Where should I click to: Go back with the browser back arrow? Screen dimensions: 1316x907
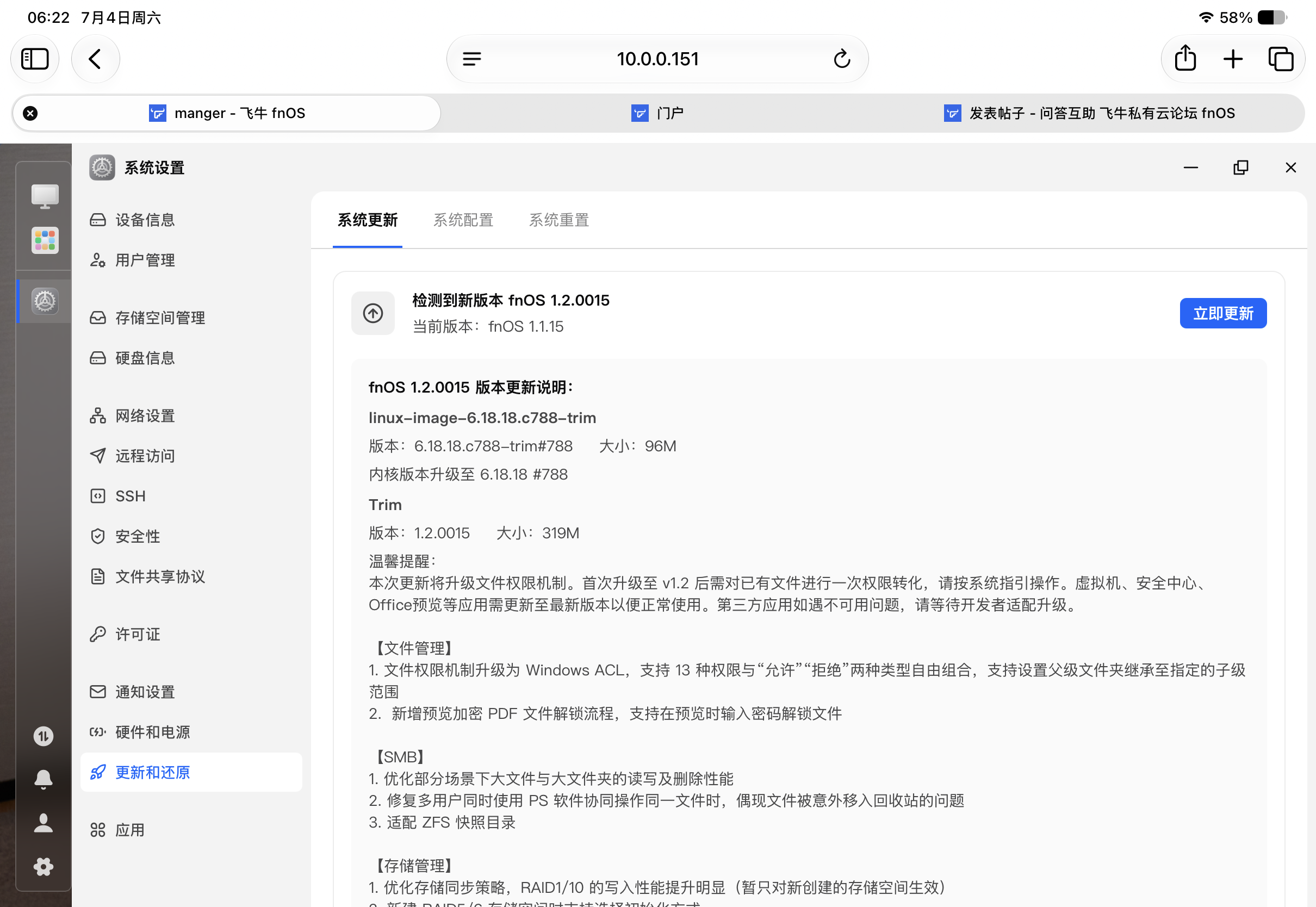pos(95,59)
